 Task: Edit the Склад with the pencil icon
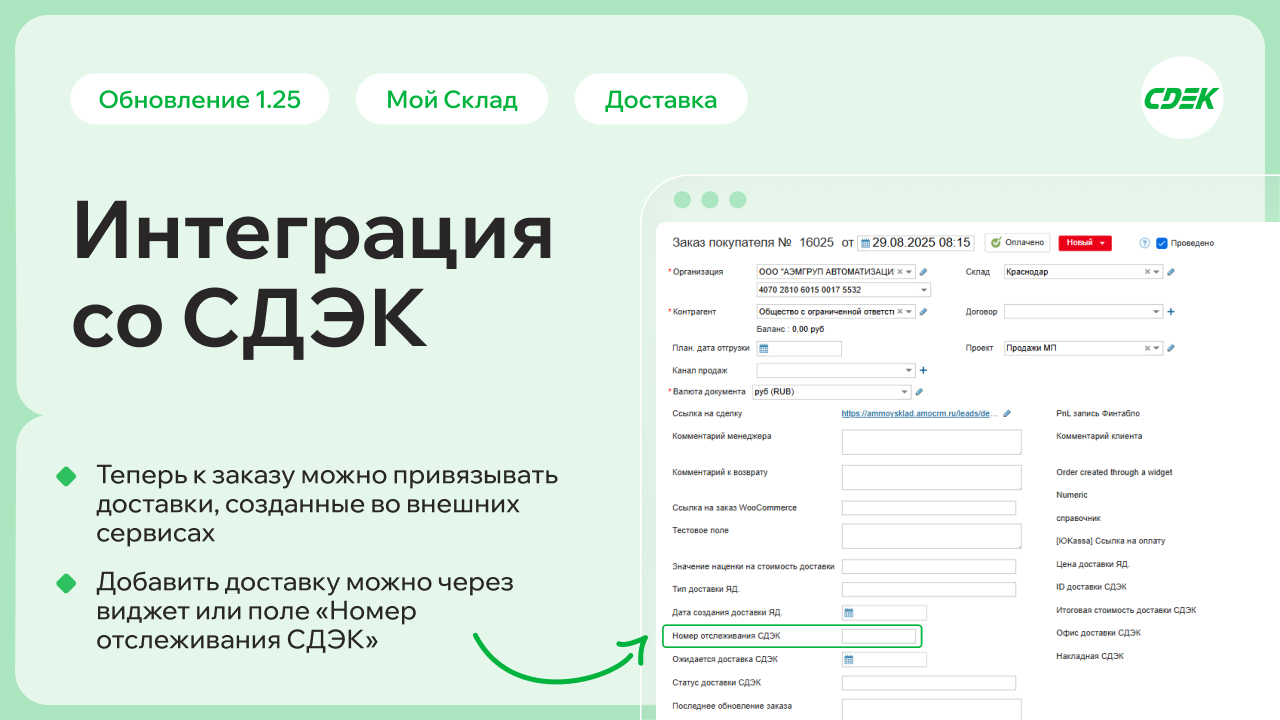(1171, 272)
